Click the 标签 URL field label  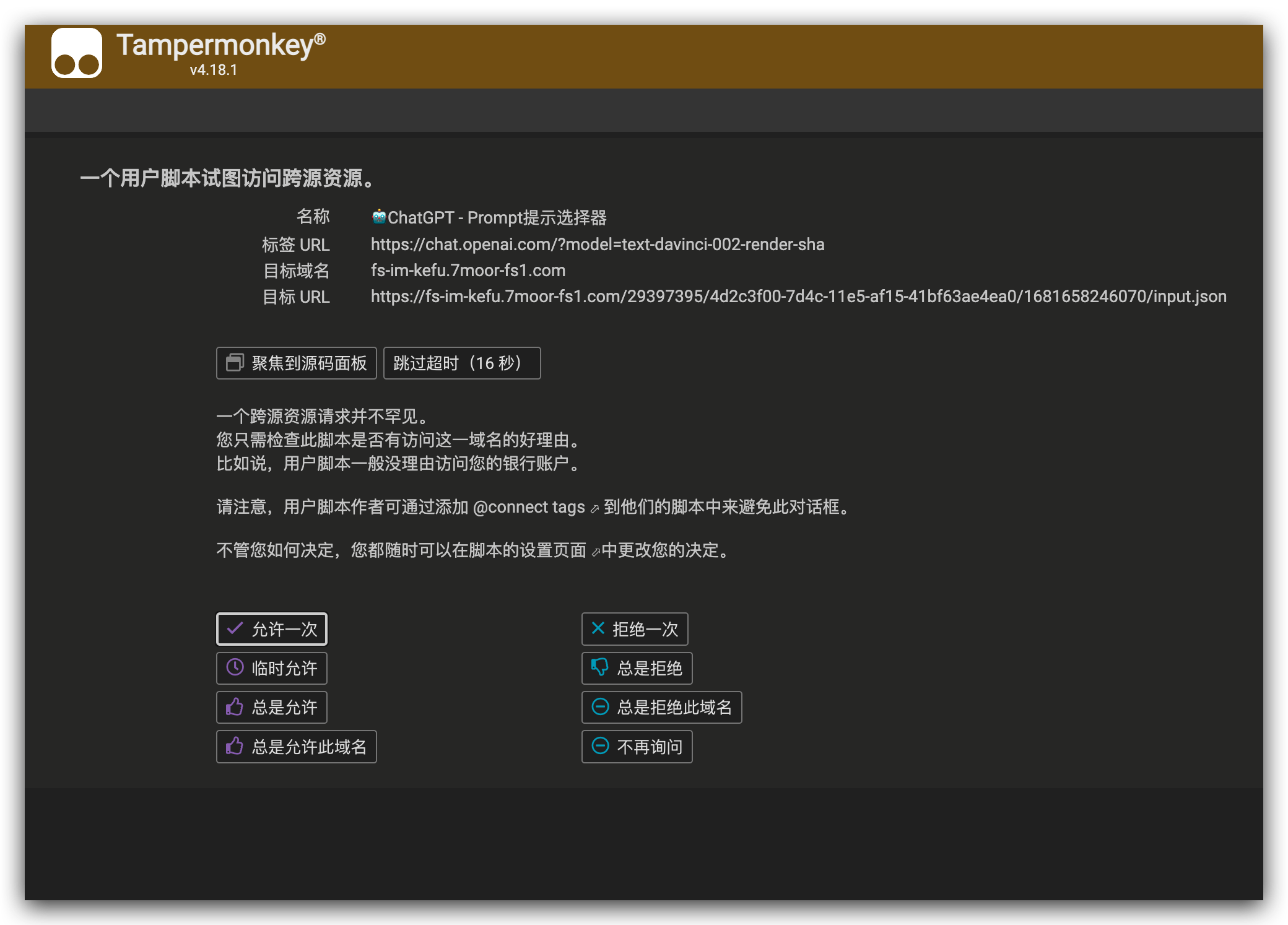(296, 245)
